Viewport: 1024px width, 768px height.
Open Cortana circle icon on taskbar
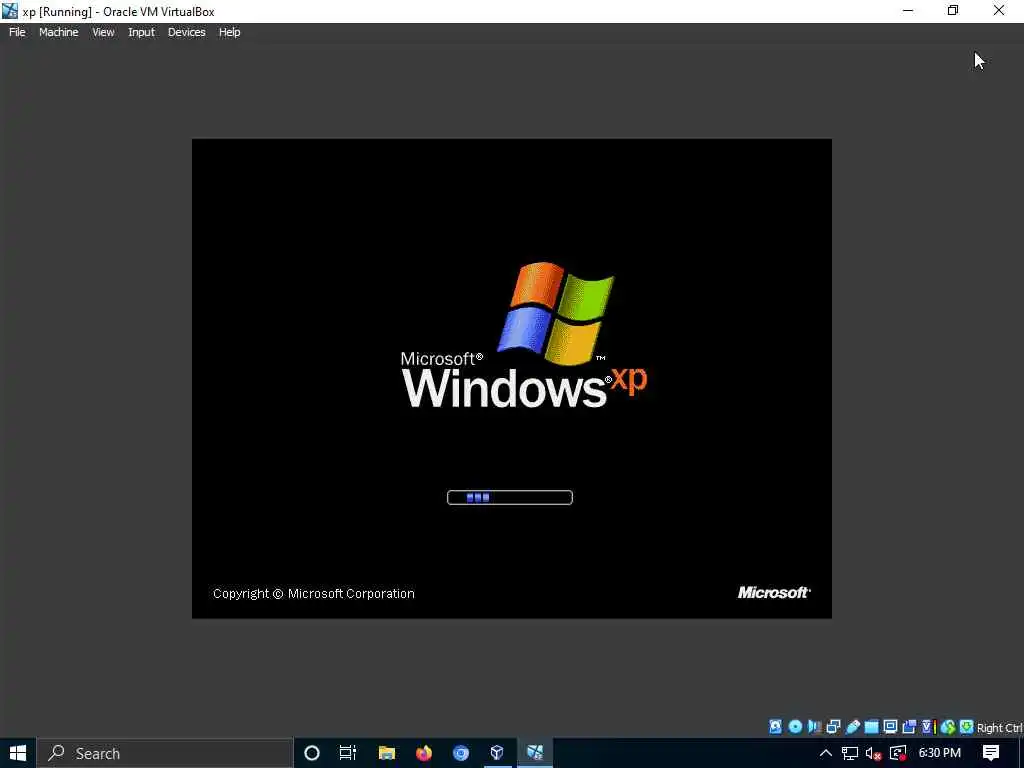click(312, 753)
